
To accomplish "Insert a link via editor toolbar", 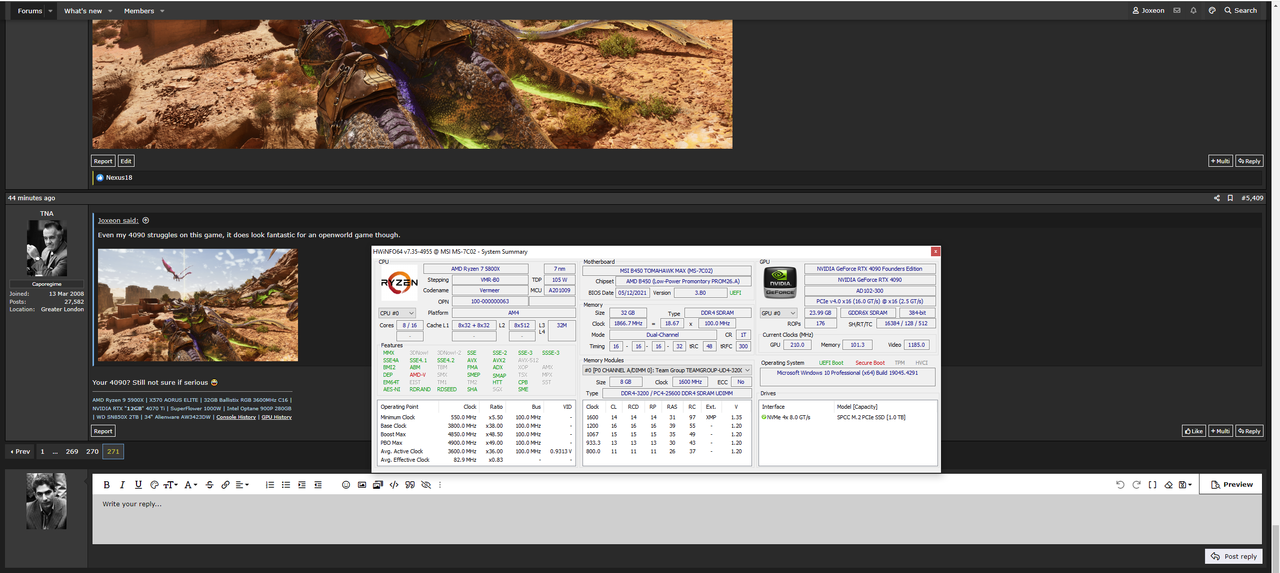I will click(x=225, y=484).
